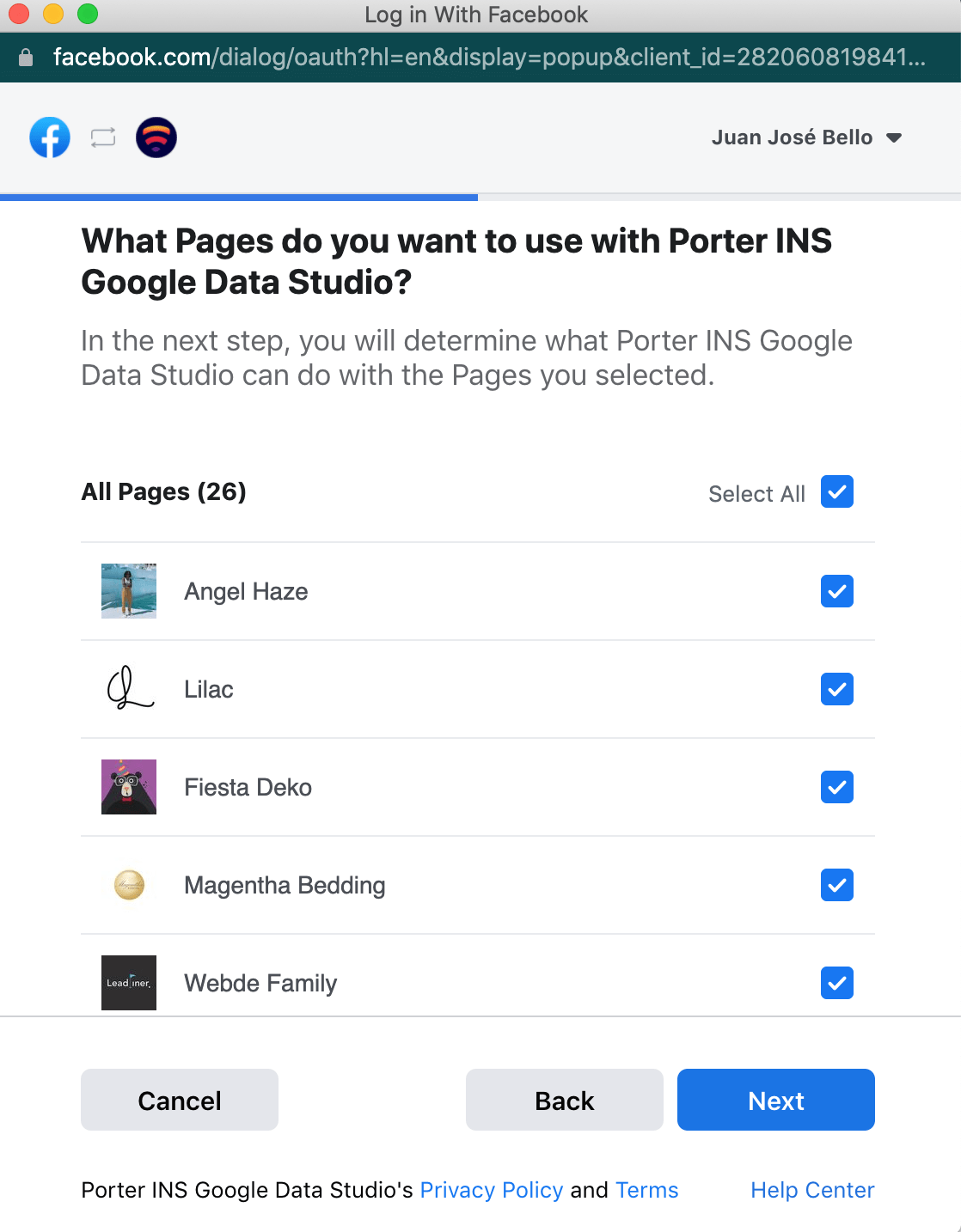Click the Next button
Screen dimensions: 961x1232
pyautogui.click(x=776, y=1100)
